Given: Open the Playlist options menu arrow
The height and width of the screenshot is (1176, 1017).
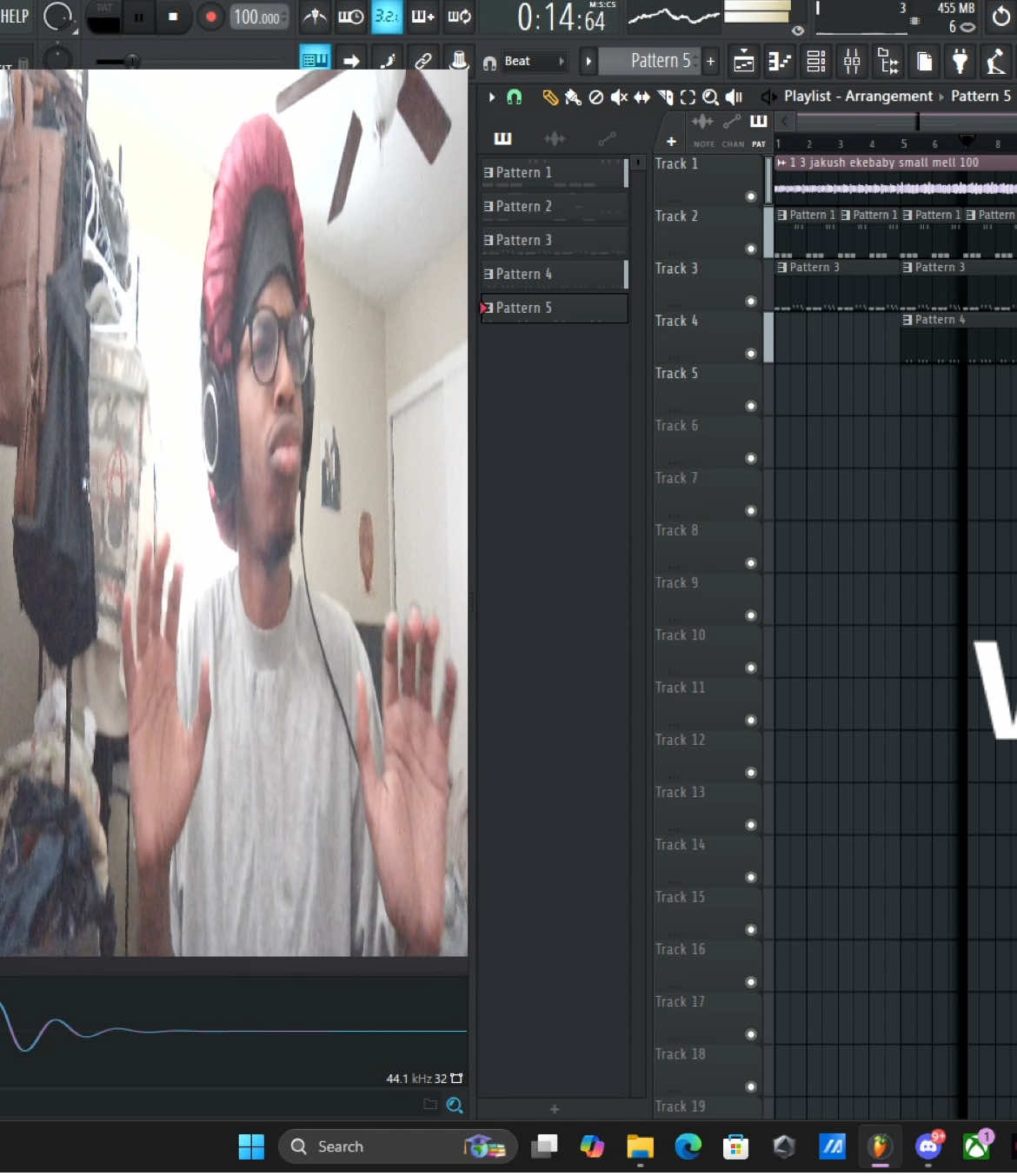Looking at the screenshot, I should [x=492, y=96].
